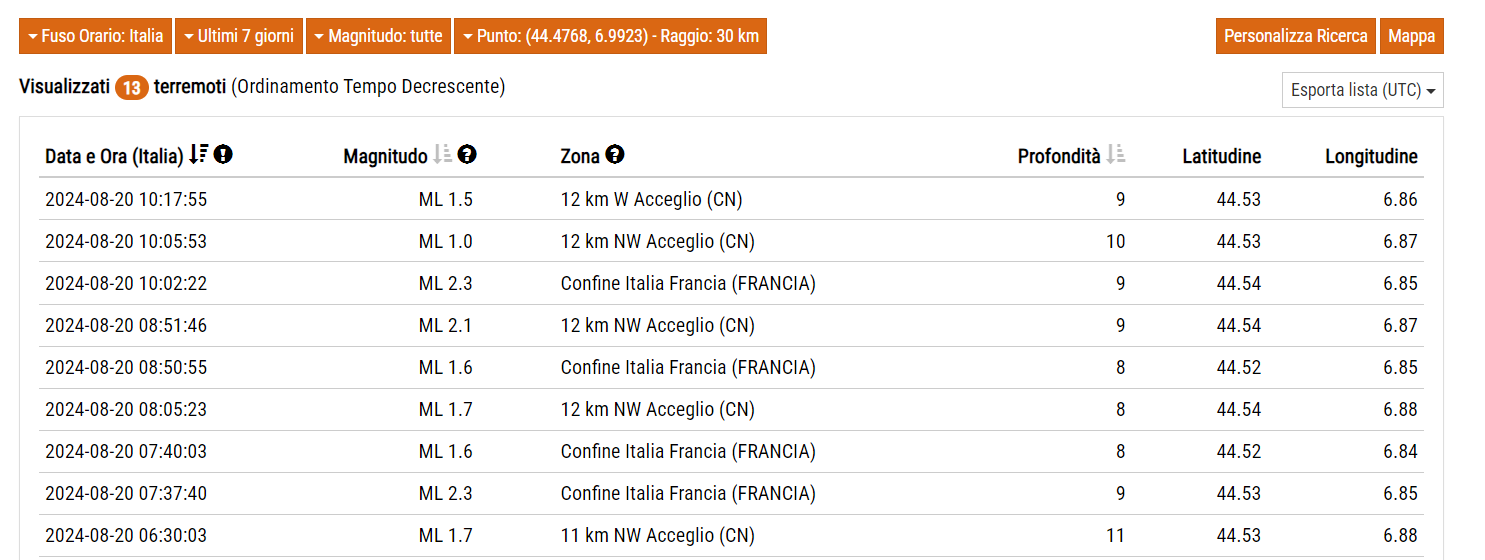Image resolution: width=1485 pixels, height=560 pixels.
Task: Open 12 km NW Acceglio 08:51:46 row
Action: tap(731, 325)
